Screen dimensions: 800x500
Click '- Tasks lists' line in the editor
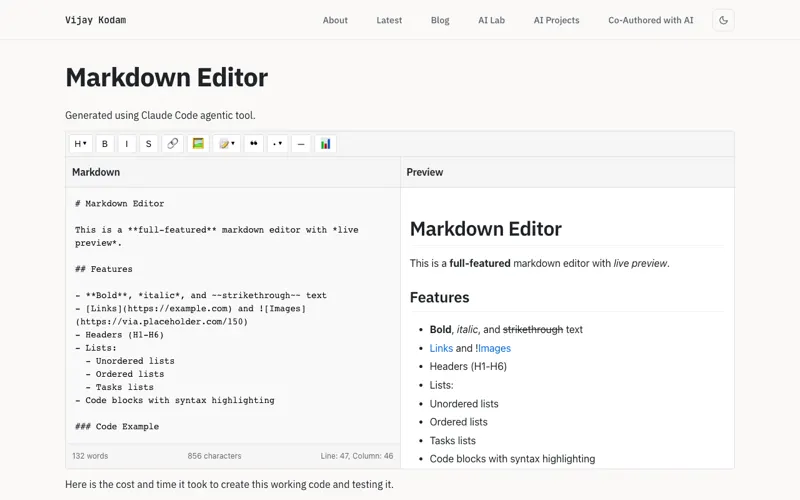coord(119,387)
